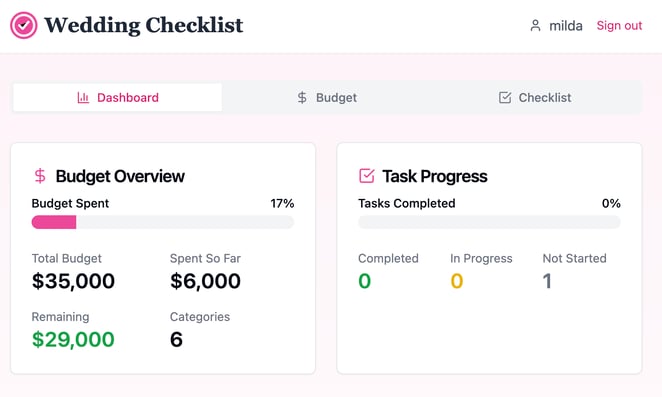
Task: Click the green $29,000 Remaining amount
Action: tap(73, 339)
